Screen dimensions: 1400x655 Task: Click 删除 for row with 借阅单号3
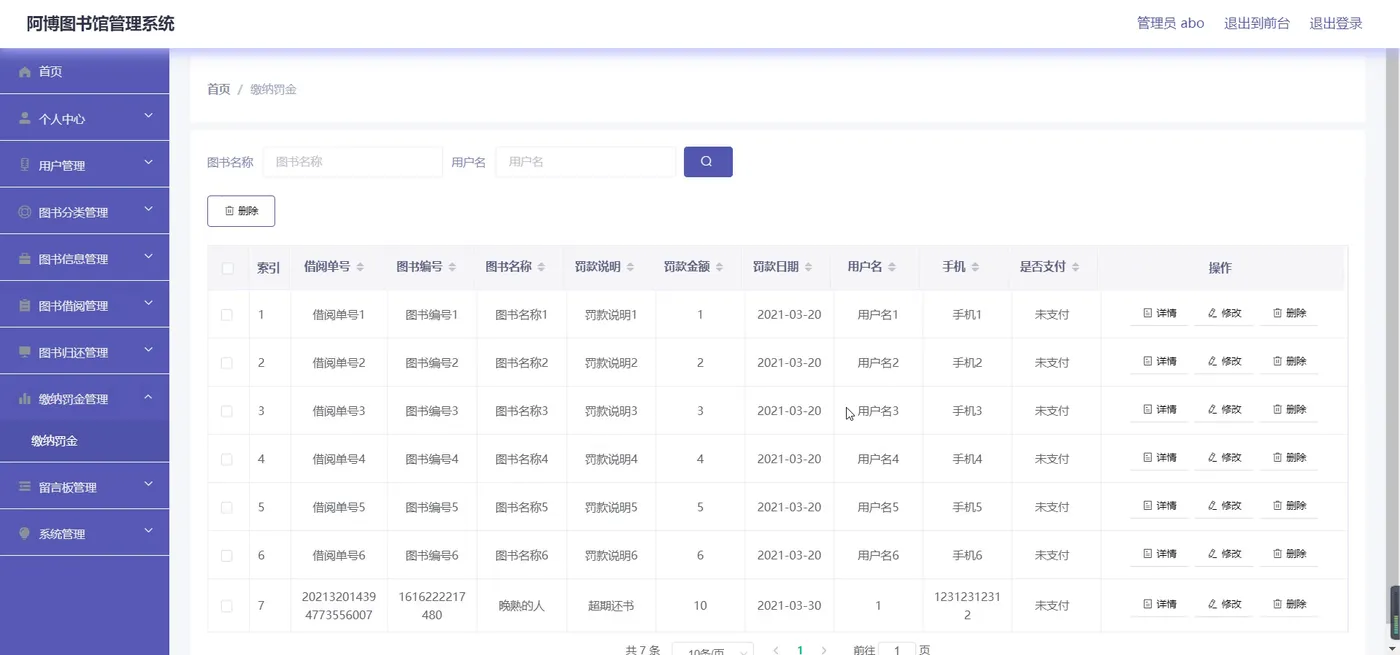[1289, 410]
